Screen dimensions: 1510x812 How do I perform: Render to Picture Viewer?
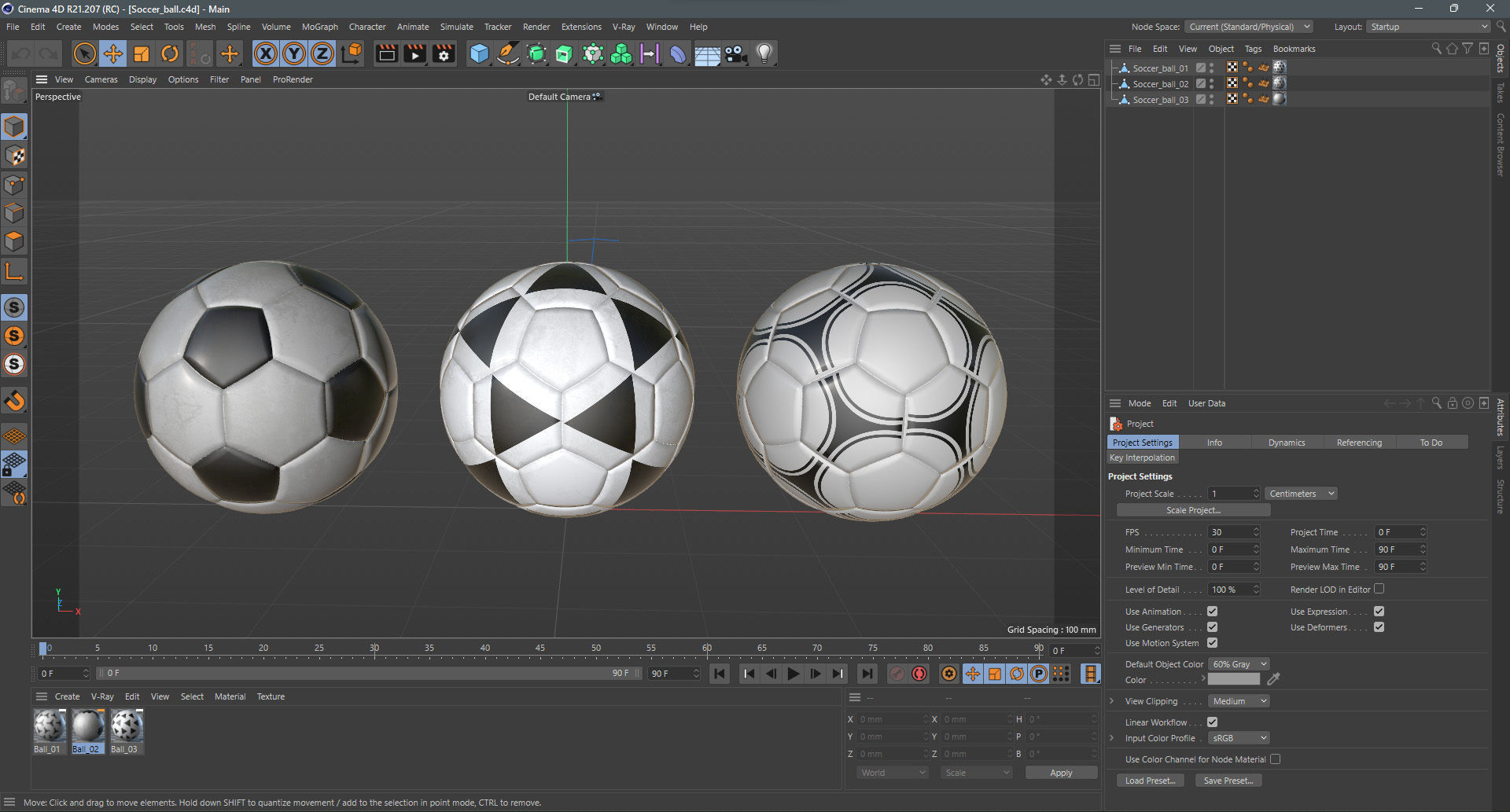coord(414,53)
